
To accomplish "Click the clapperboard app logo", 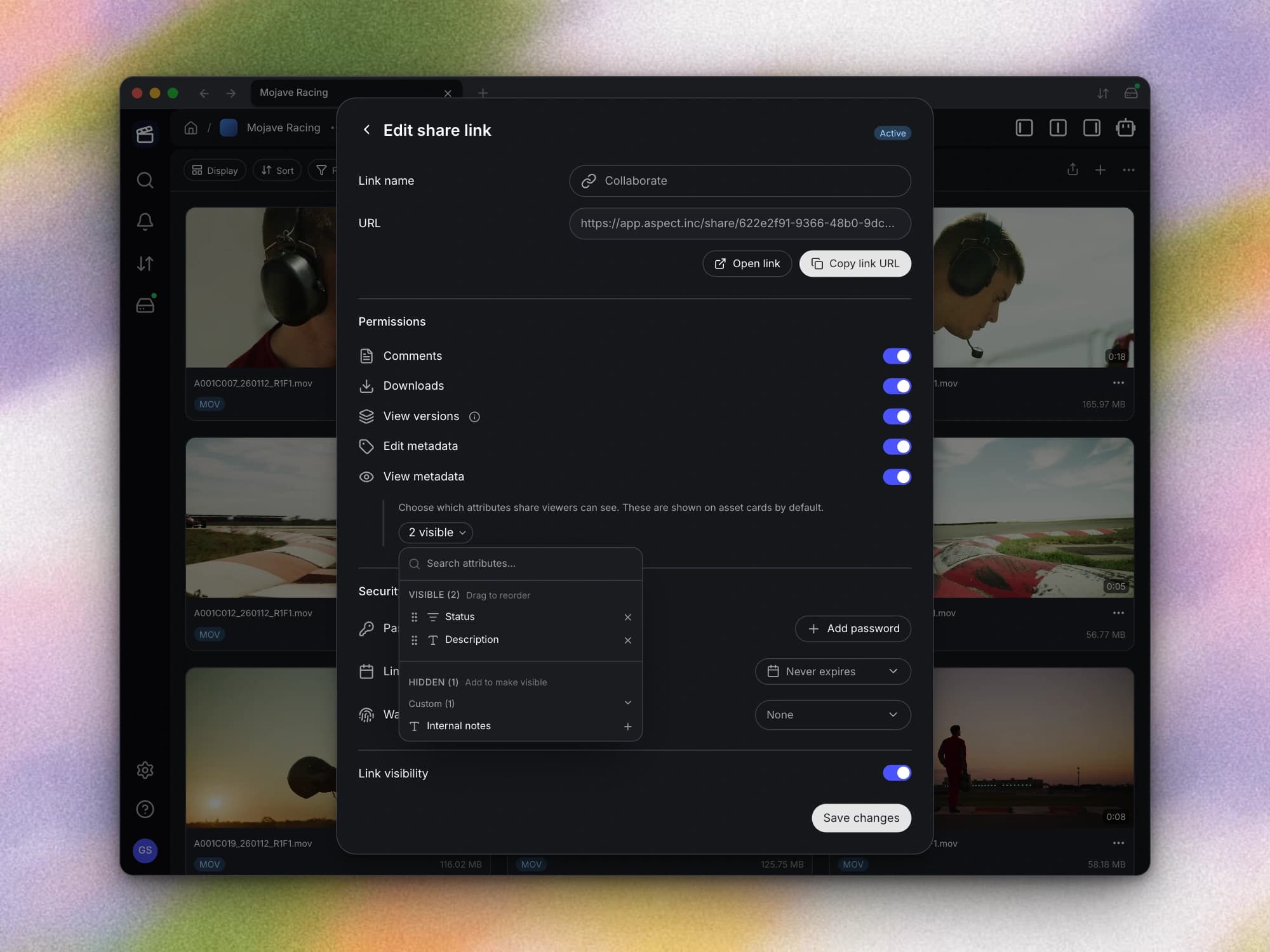I will (x=145, y=134).
